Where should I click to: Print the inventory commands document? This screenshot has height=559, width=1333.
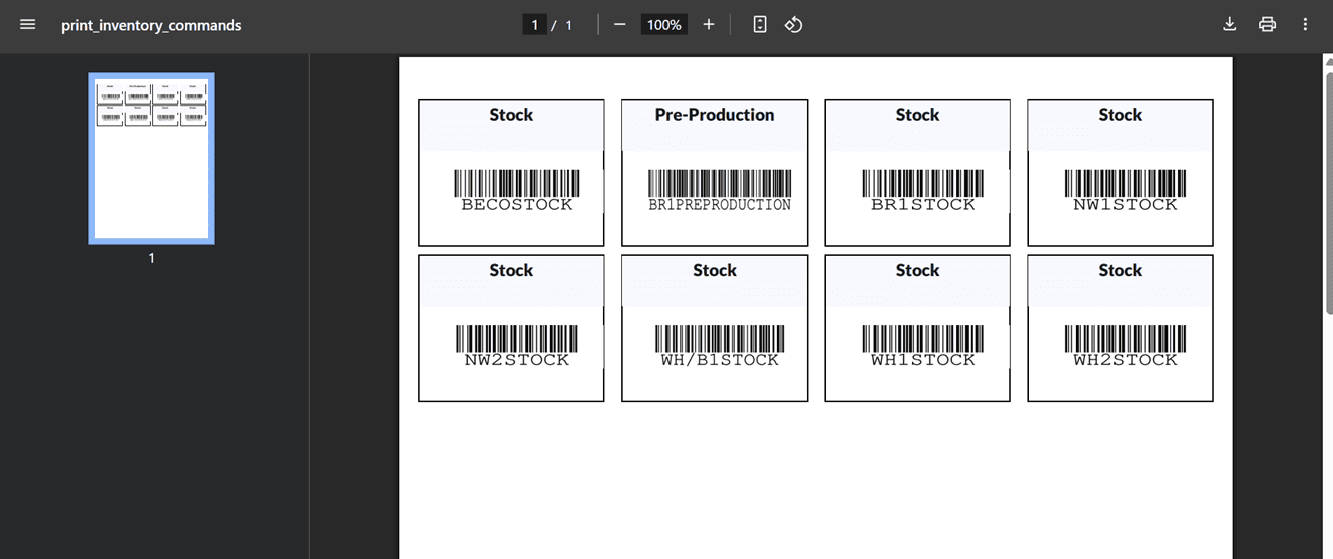point(1267,24)
